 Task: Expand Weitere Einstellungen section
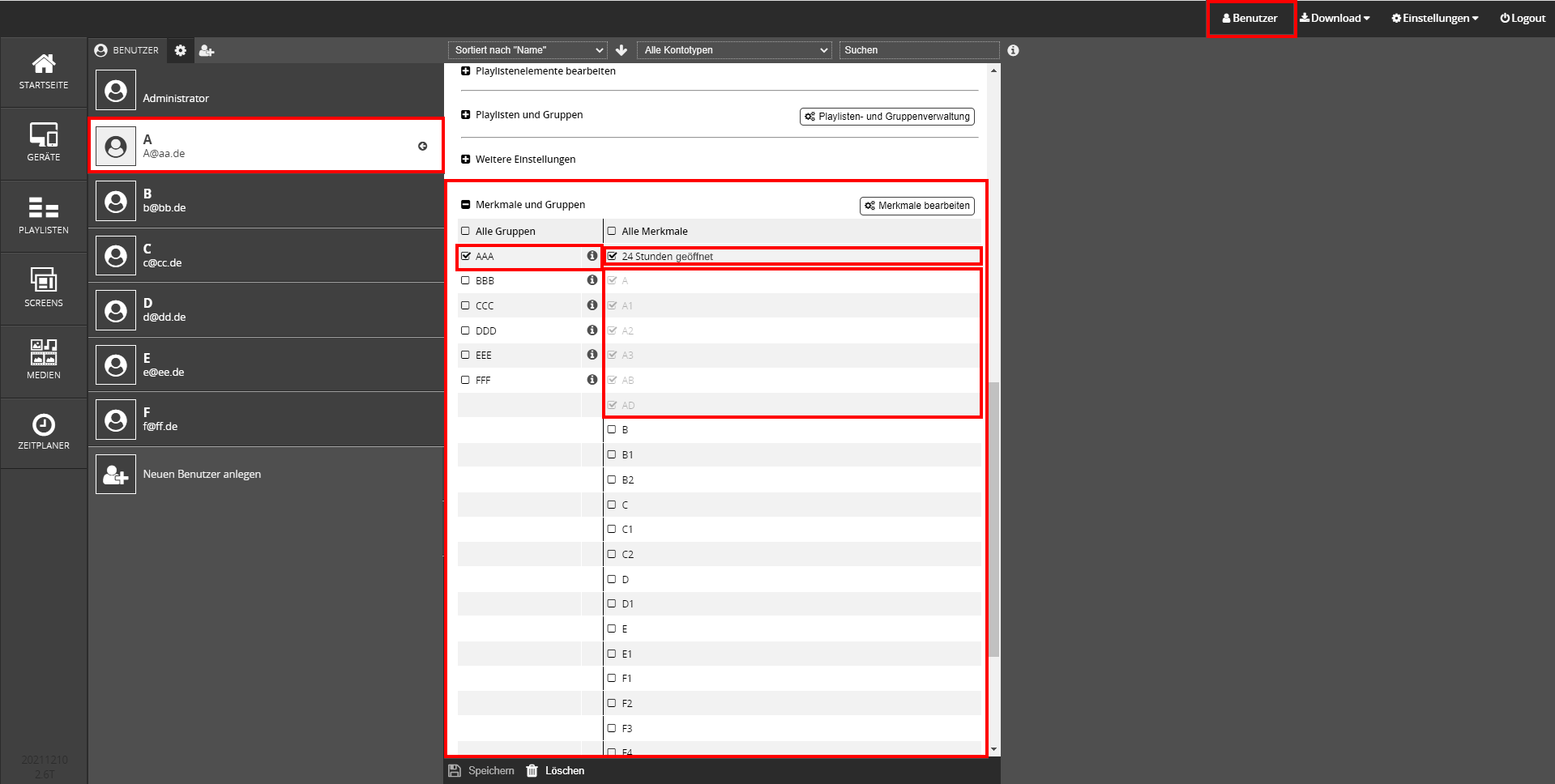(x=466, y=160)
